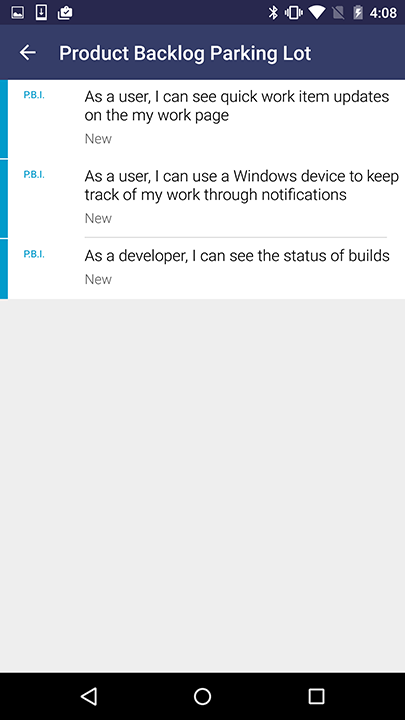Tap the P.B.I. icon beside builds item
The width and height of the screenshot is (405, 720).
pyautogui.click(x=34, y=254)
